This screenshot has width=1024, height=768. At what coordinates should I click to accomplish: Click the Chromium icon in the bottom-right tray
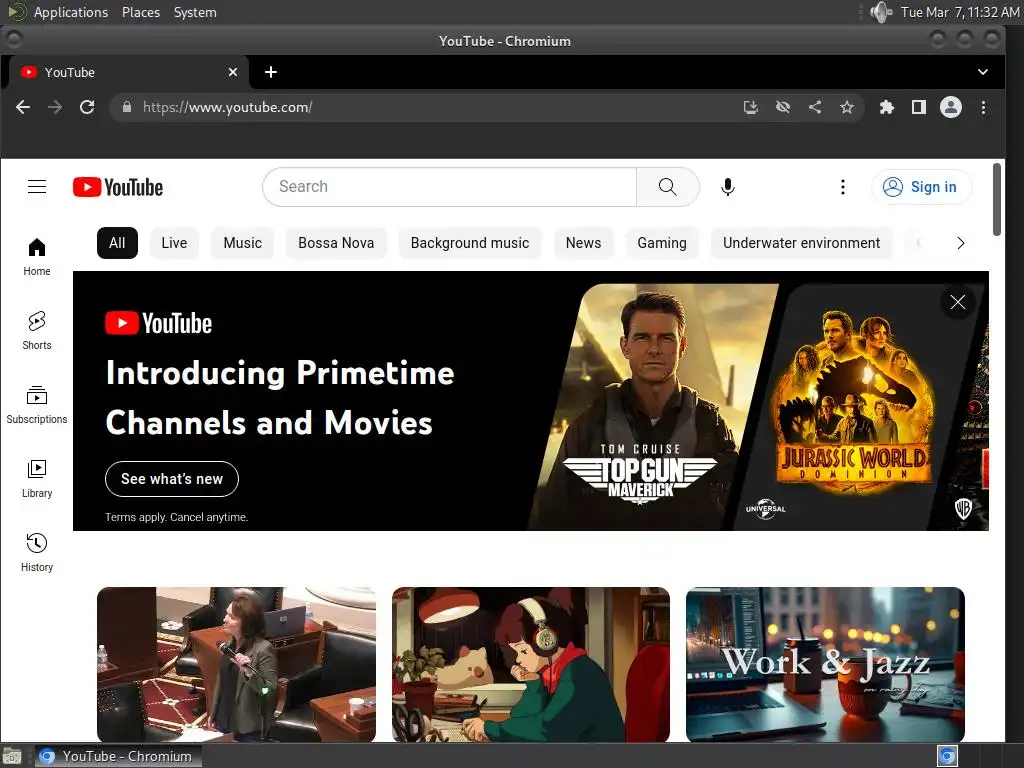pos(947,756)
